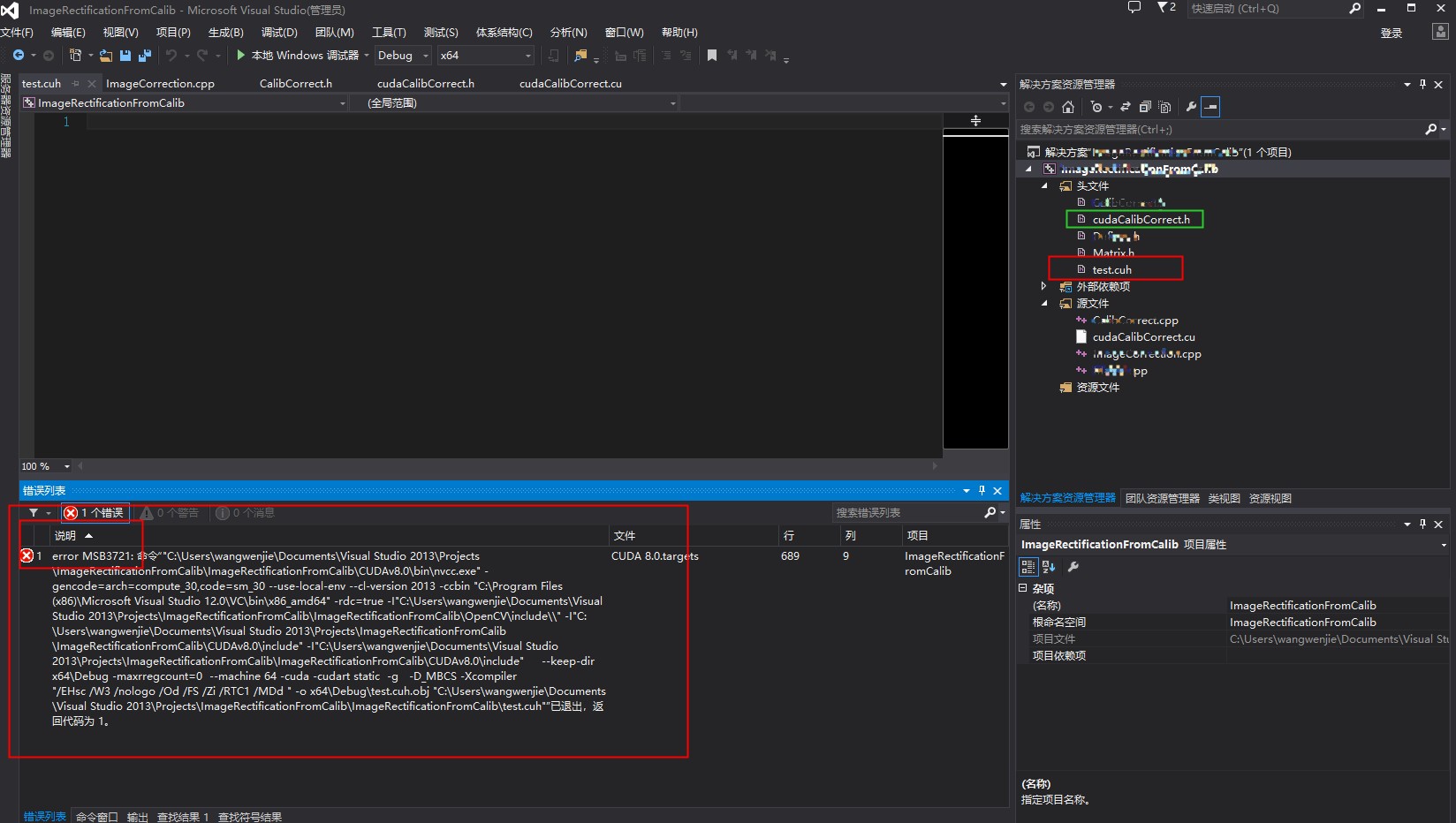Switch to cudaCalibCorrect.cu editor tab
The width and height of the screenshot is (1456, 823).
coord(571,84)
